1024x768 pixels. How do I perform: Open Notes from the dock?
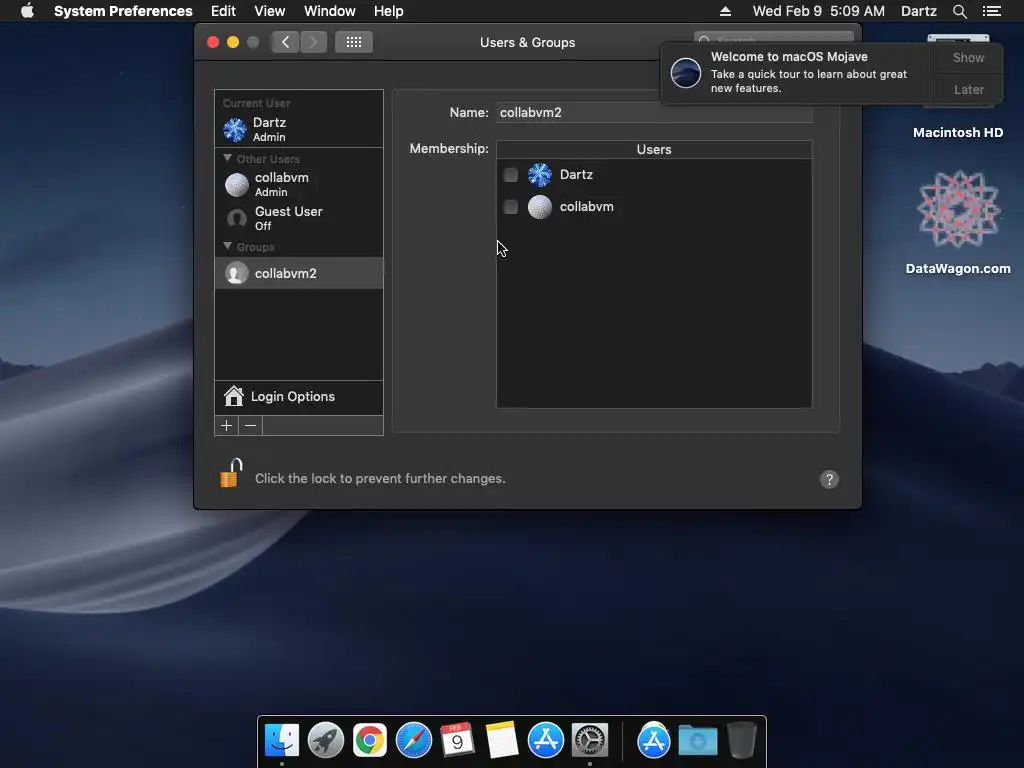[x=502, y=741]
